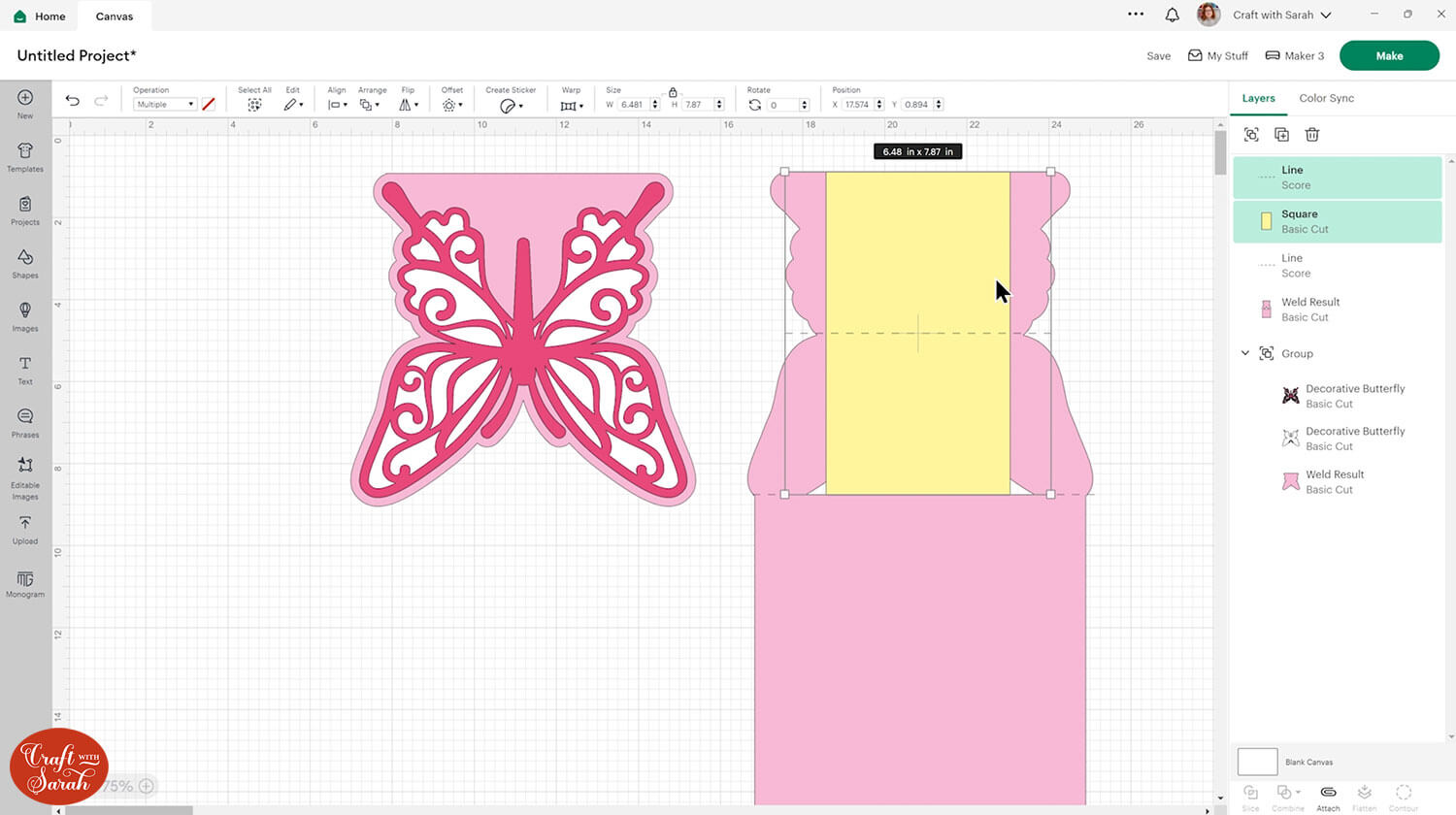Click the Attach button in the layers footer
1456x815 pixels.
point(1328,798)
